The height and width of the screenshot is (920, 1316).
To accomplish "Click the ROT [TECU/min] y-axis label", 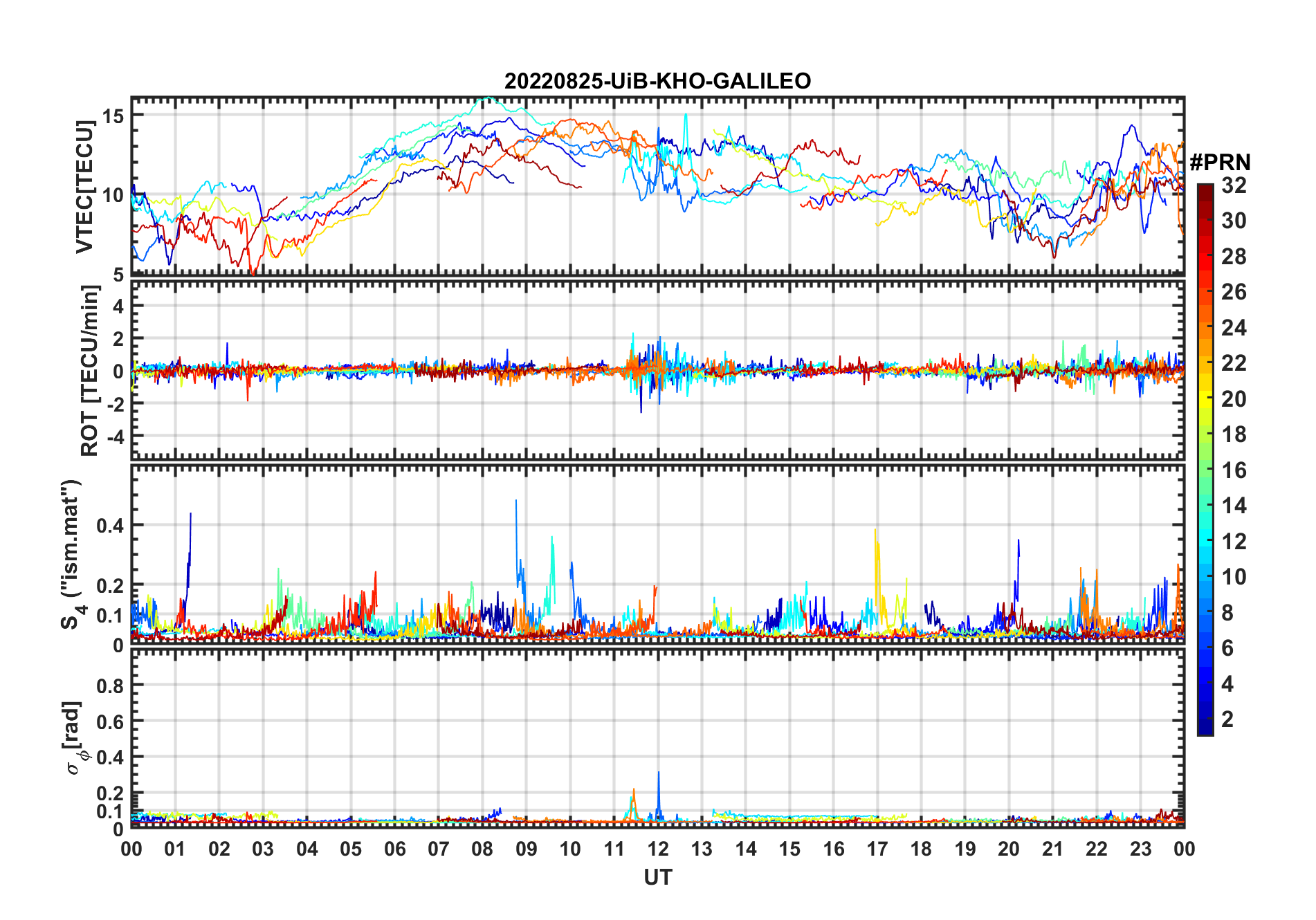I will (x=91, y=371).
